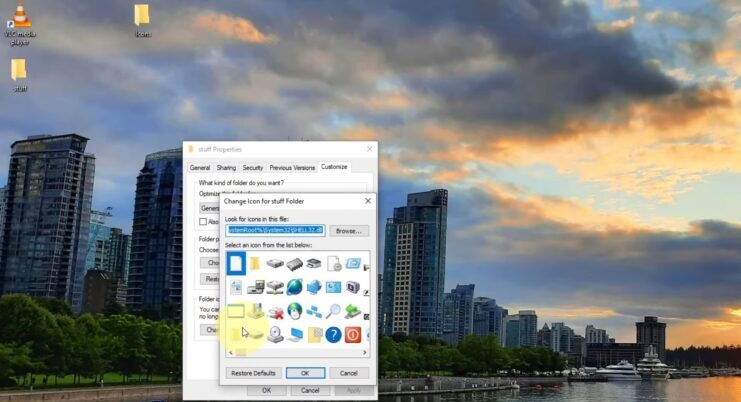Click the right arrow of icon list scrollbar
This screenshot has height=402, width=741.
pyautogui.click(x=365, y=352)
